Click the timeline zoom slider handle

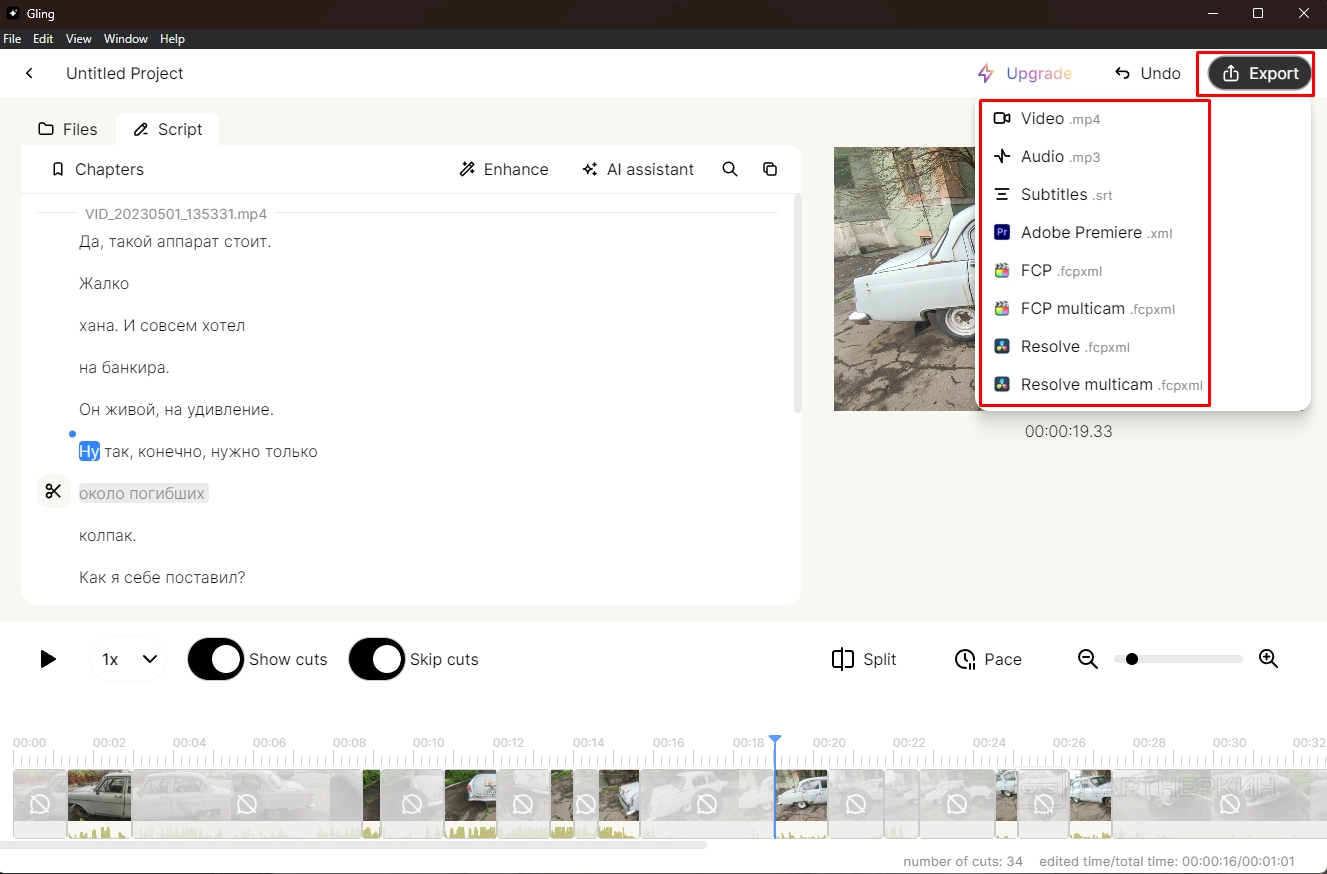click(1131, 659)
